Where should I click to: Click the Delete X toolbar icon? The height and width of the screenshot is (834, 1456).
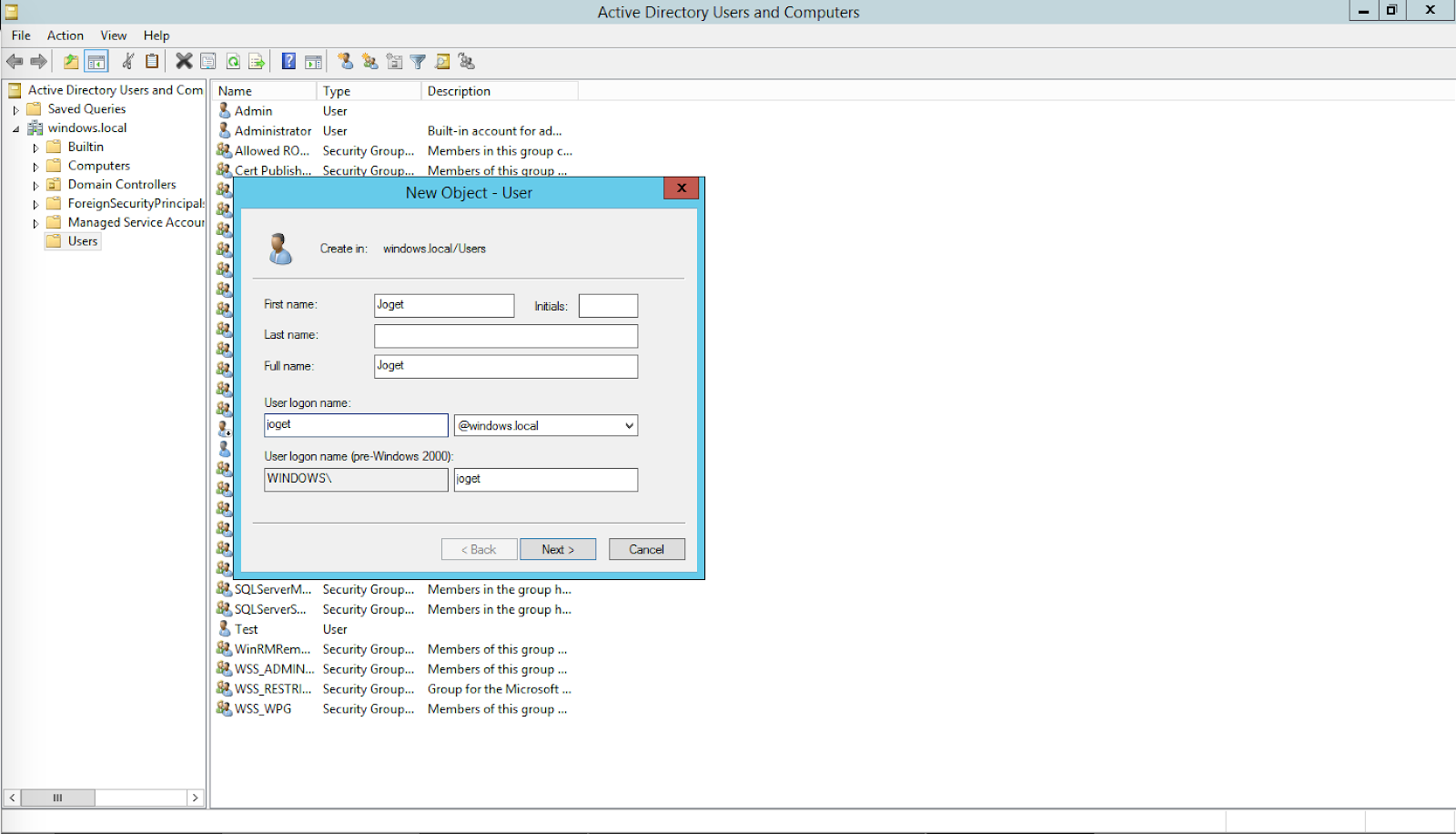pyautogui.click(x=184, y=61)
